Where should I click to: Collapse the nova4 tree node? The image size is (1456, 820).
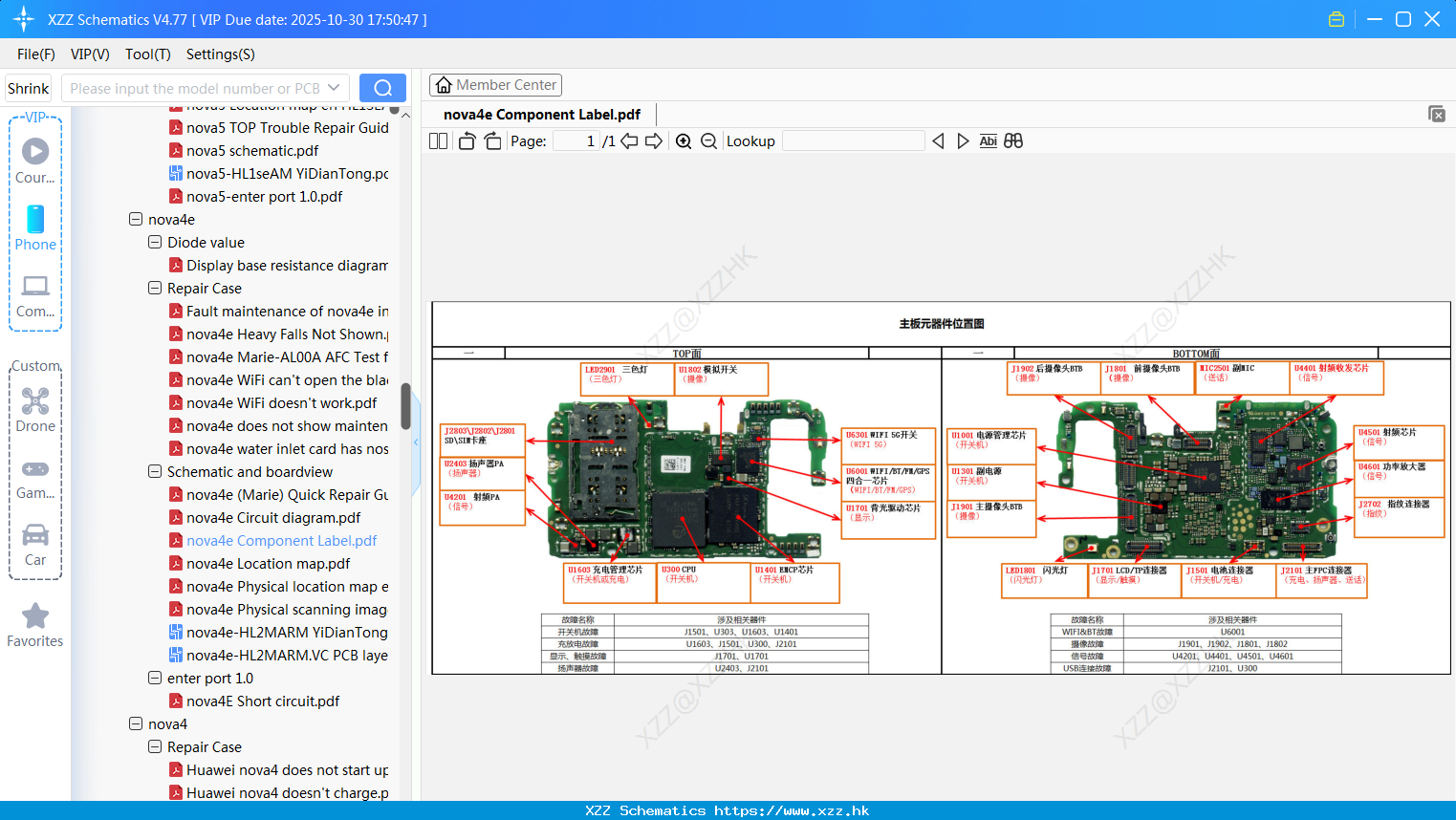point(136,723)
